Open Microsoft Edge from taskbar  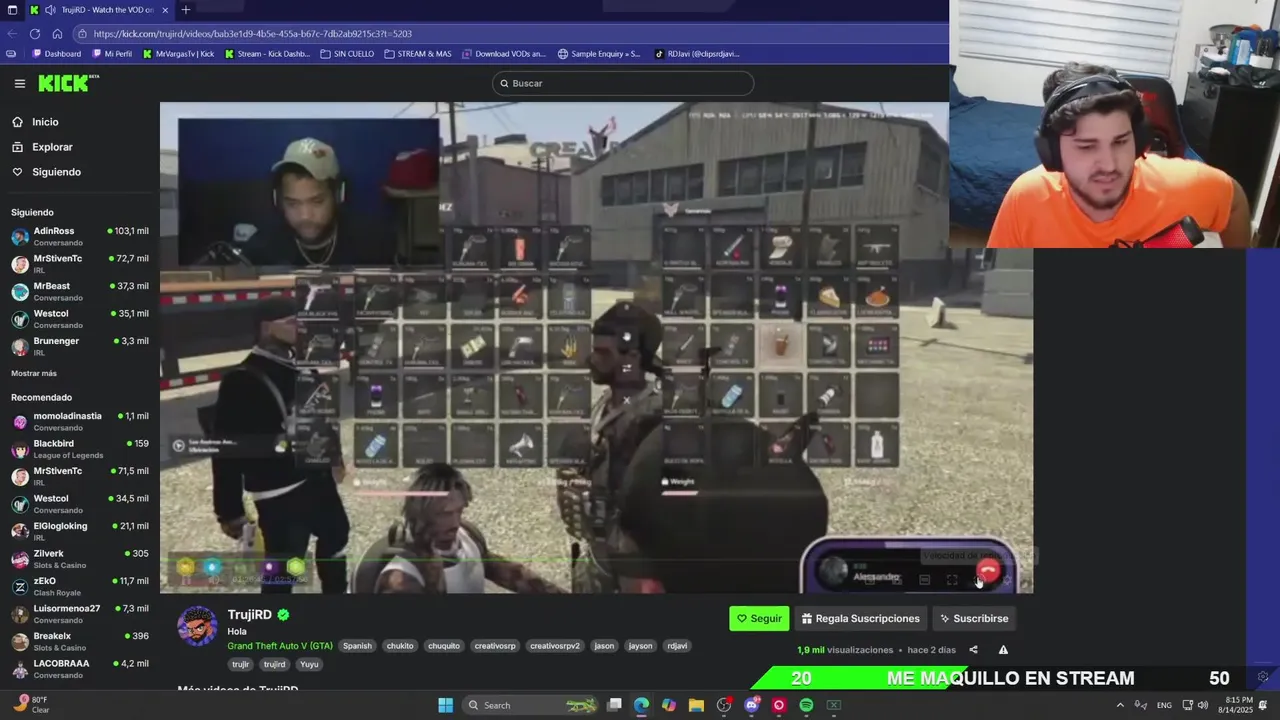(x=641, y=705)
